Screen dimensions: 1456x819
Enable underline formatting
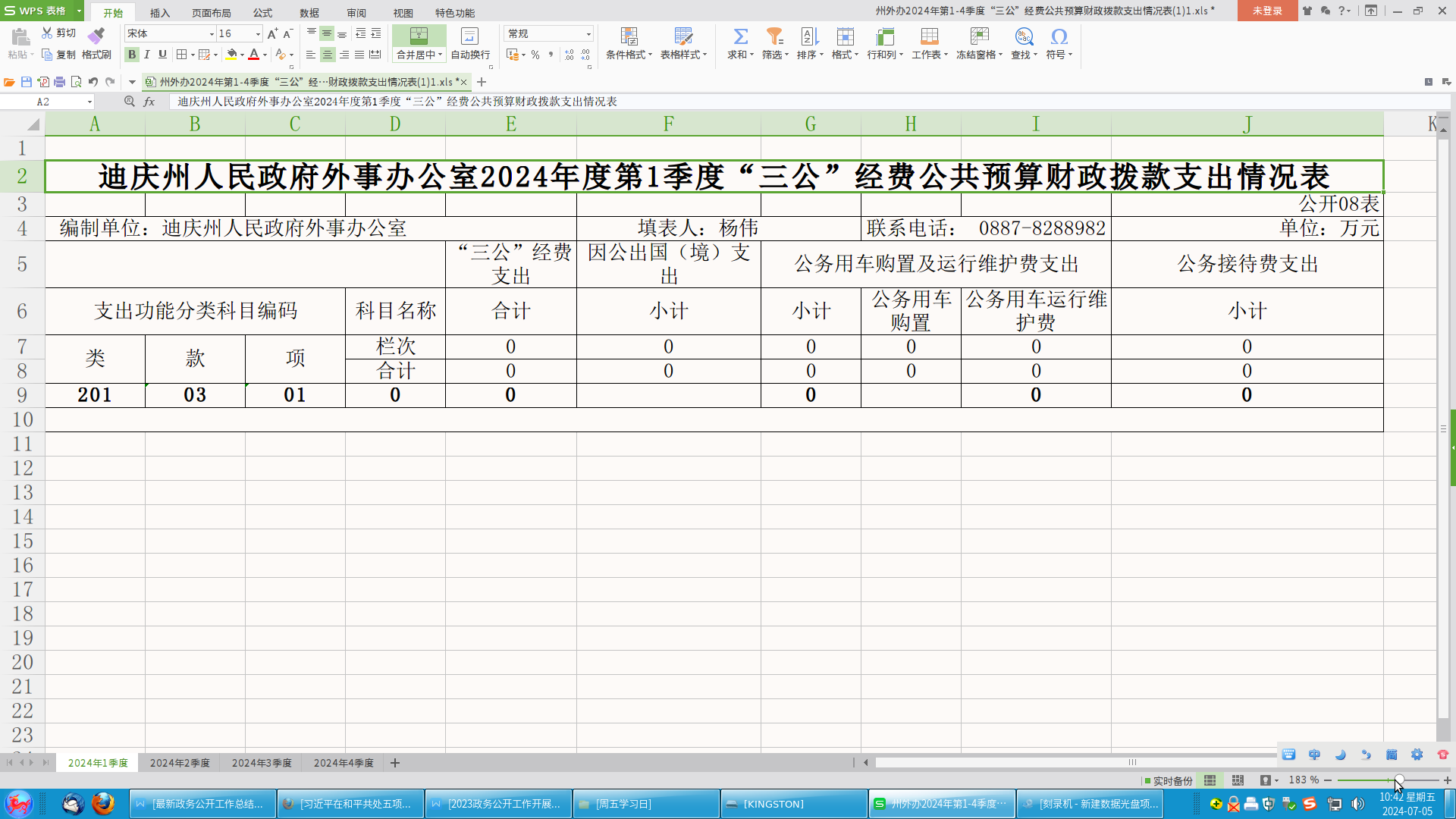162,54
